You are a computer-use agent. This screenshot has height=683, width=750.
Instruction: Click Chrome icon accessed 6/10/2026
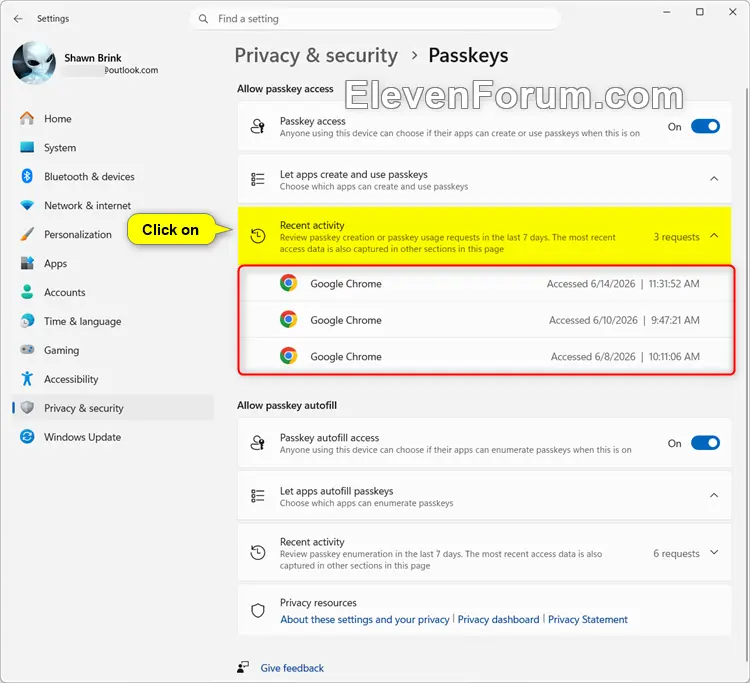(288, 319)
